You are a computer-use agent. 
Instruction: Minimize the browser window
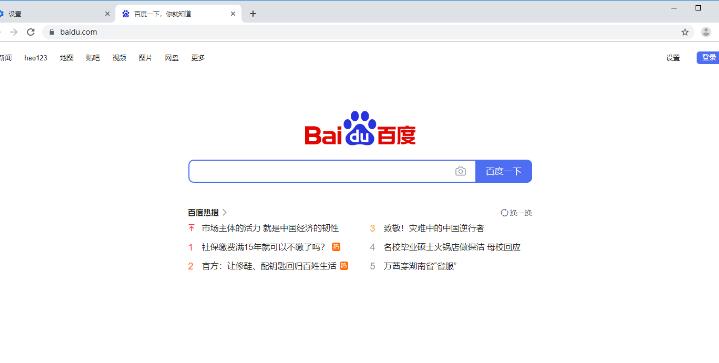[x=674, y=8]
